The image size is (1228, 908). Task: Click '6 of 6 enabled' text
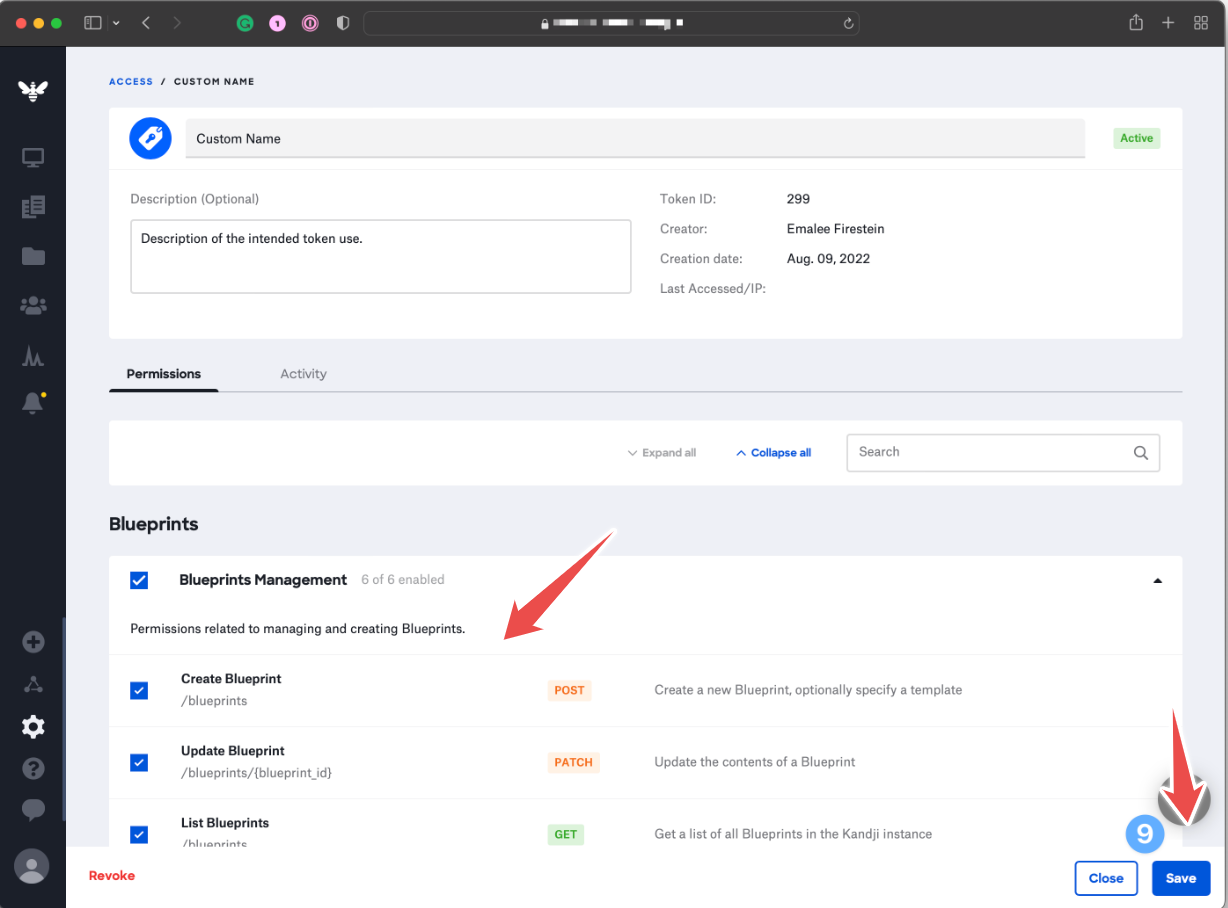[403, 580]
